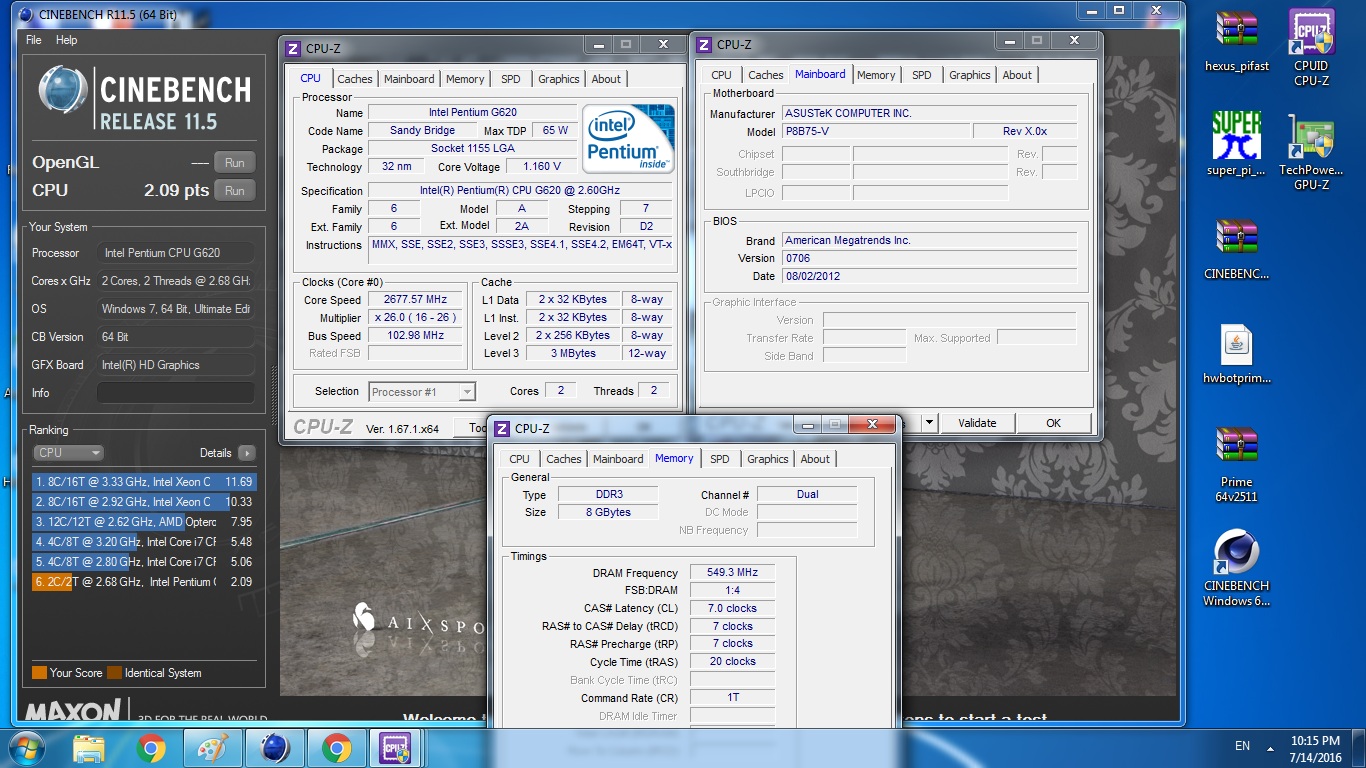The image size is (1366, 768).
Task: Open Graphics tab in left CPU-Z window
Action: click(558, 79)
